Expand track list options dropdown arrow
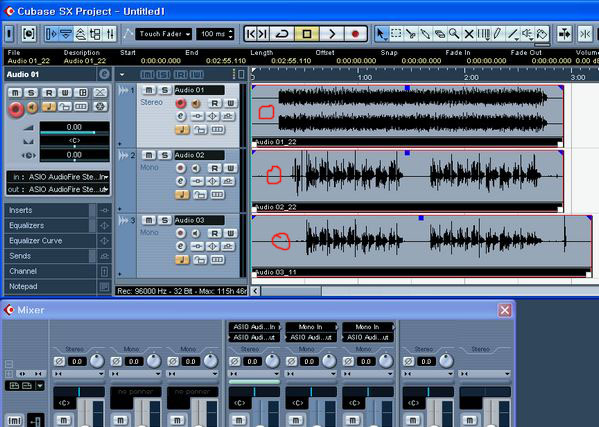599x427 pixels. pyautogui.click(x=122, y=74)
